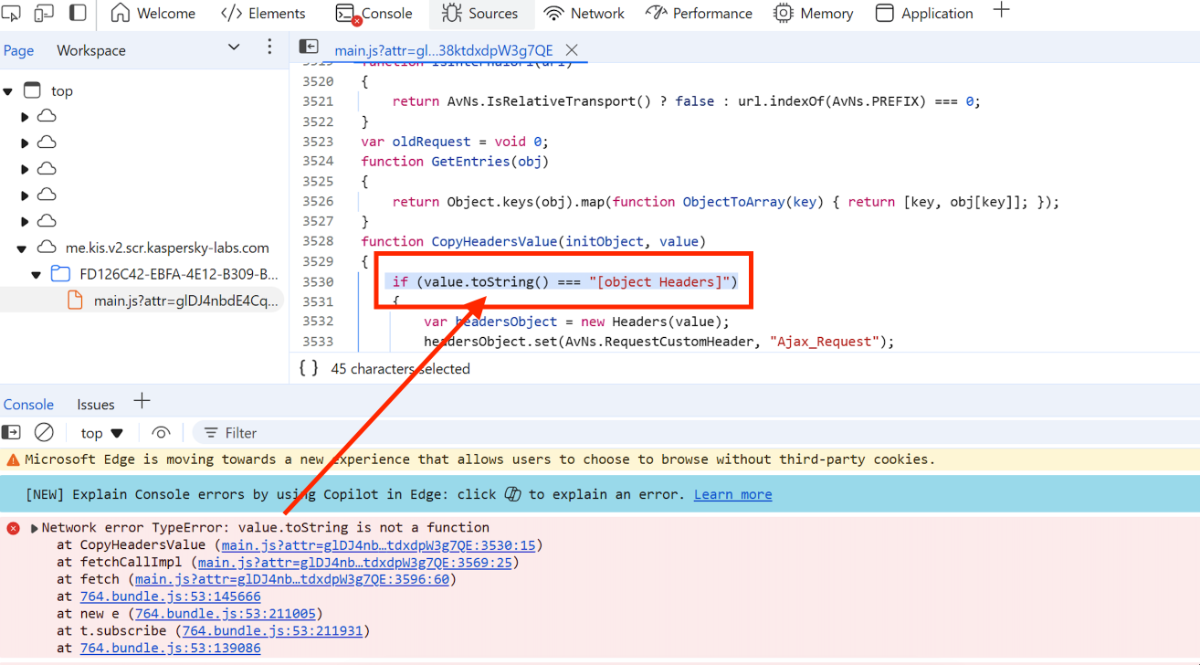Expand the navigator tabs chevron dropdown

[234, 48]
